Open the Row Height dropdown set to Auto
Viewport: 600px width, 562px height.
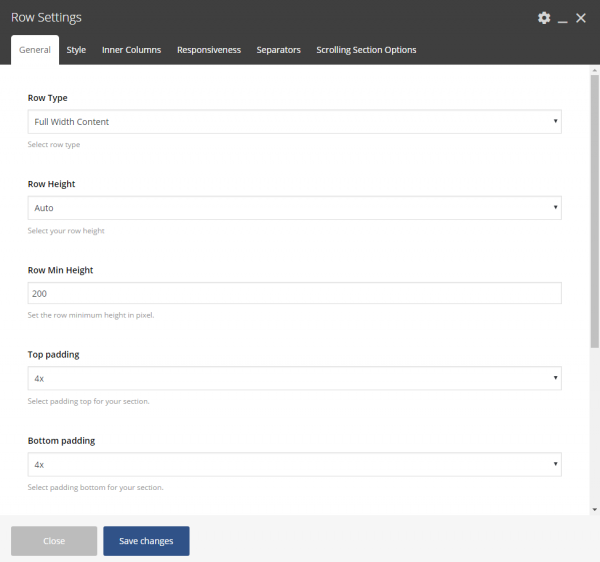294,208
